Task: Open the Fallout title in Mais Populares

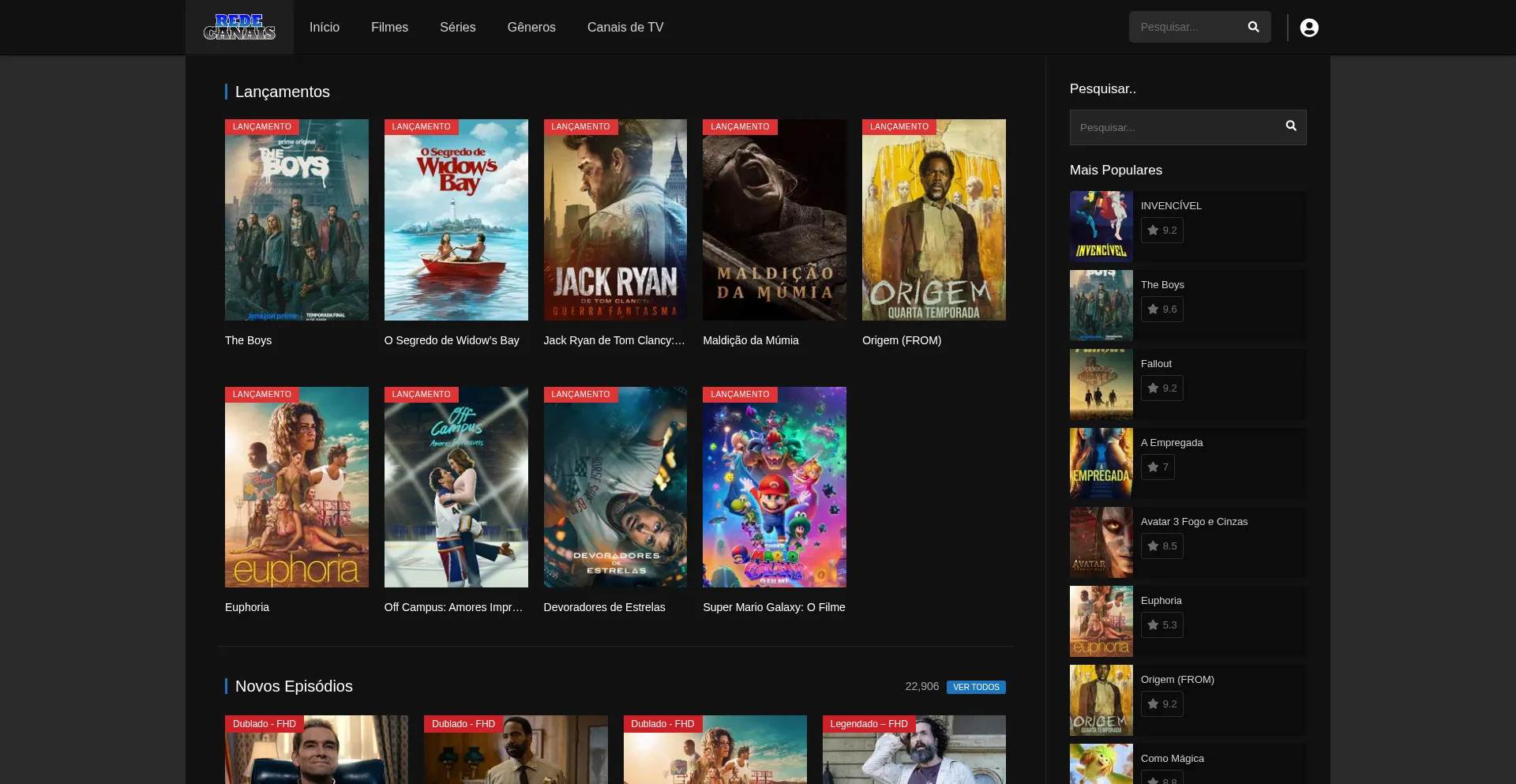Action: click(x=1156, y=364)
